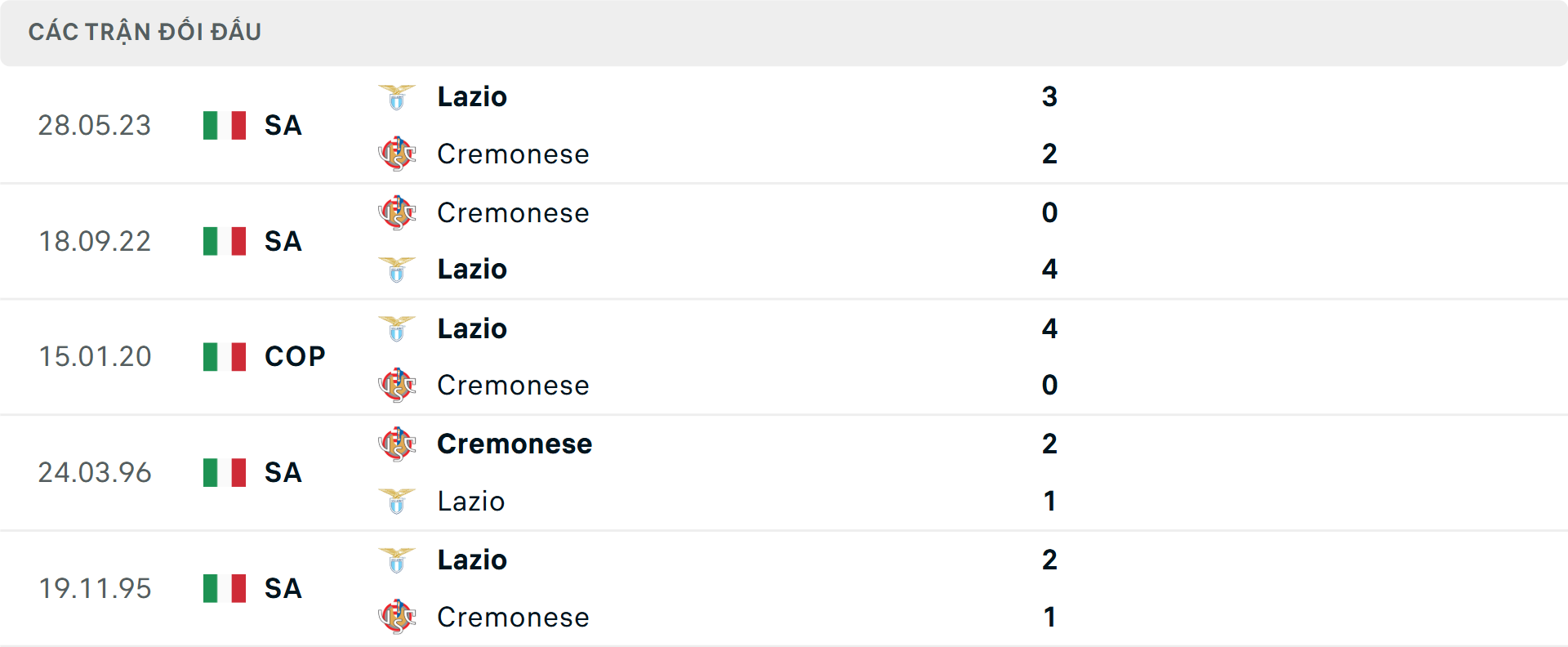This screenshot has width=1568, height=647.
Task: Click the Lazio badge in the 18.09.22 match
Action: click(x=398, y=270)
